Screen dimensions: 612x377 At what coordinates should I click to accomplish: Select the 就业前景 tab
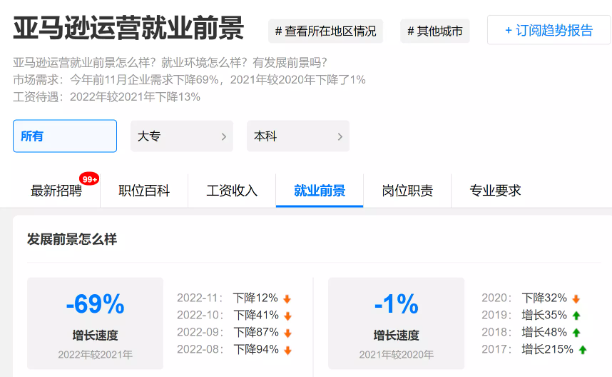319,190
